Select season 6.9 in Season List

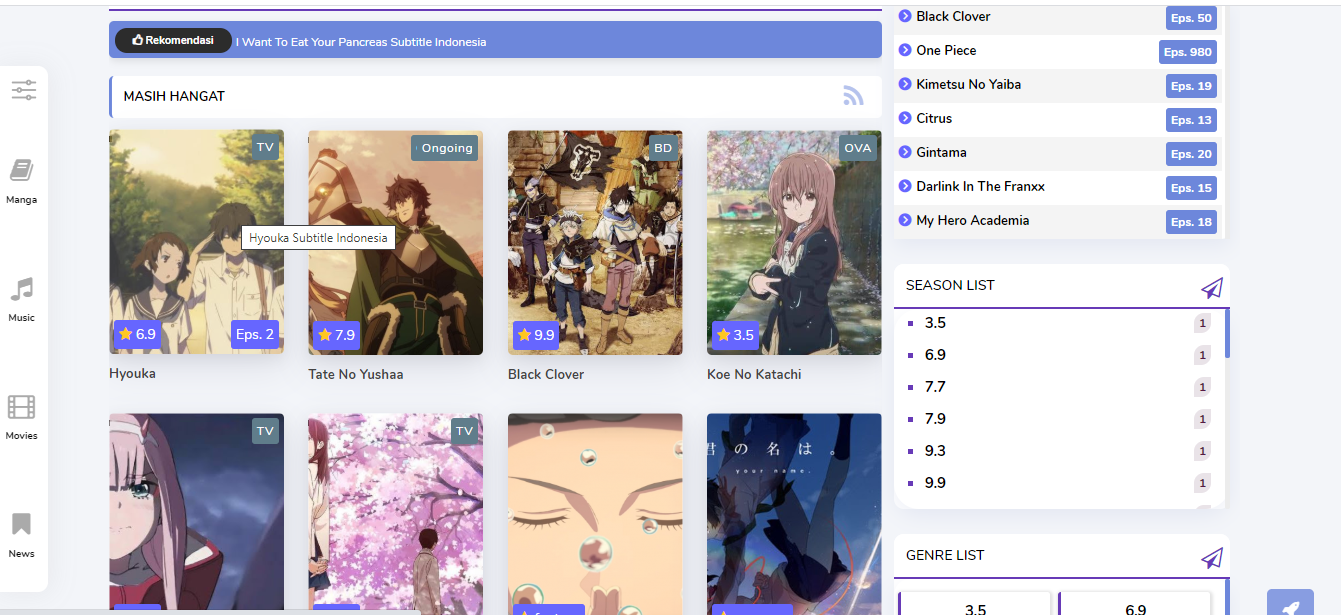point(935,355)
